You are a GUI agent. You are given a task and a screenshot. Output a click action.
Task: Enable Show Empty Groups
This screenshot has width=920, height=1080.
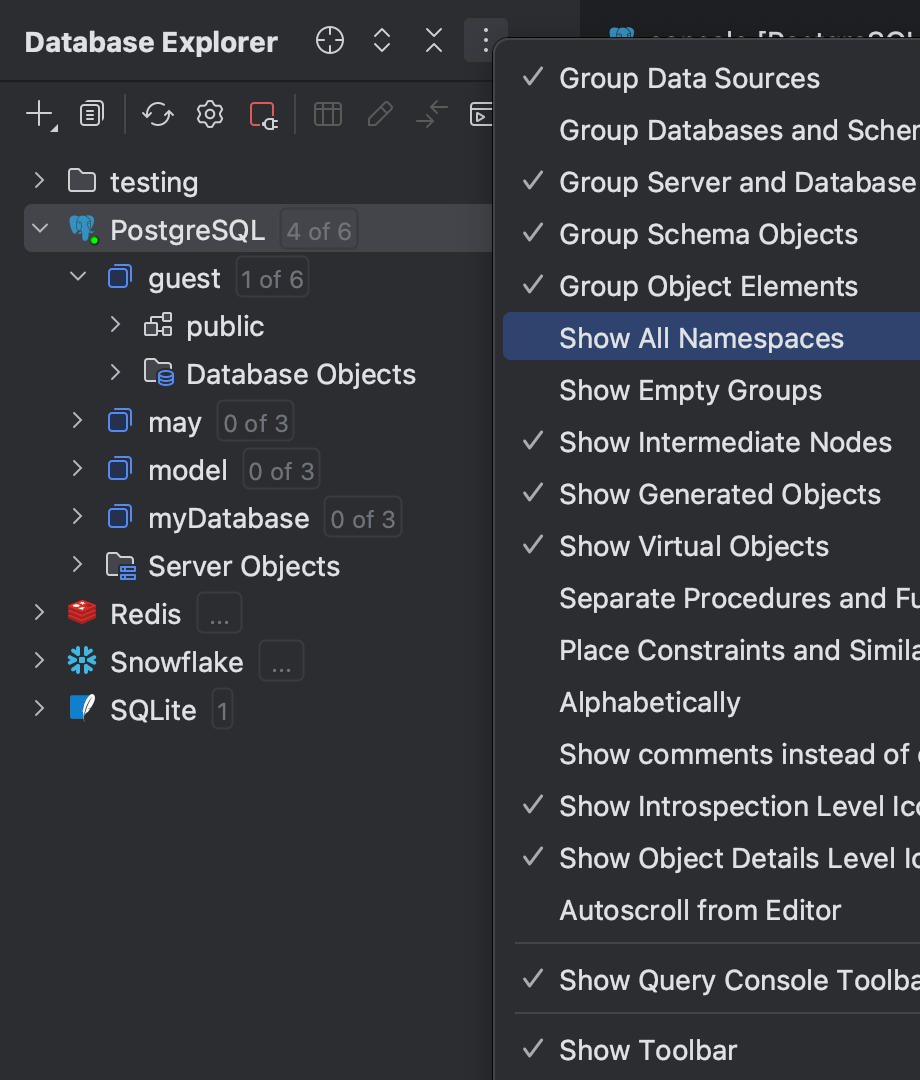[690, 390]
